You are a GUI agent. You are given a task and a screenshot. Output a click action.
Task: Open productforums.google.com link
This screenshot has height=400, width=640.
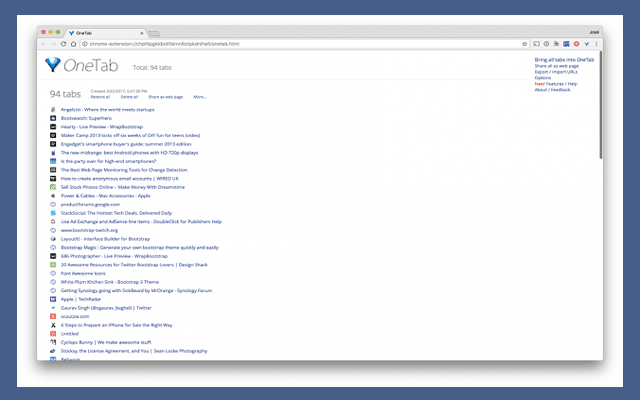90,204
